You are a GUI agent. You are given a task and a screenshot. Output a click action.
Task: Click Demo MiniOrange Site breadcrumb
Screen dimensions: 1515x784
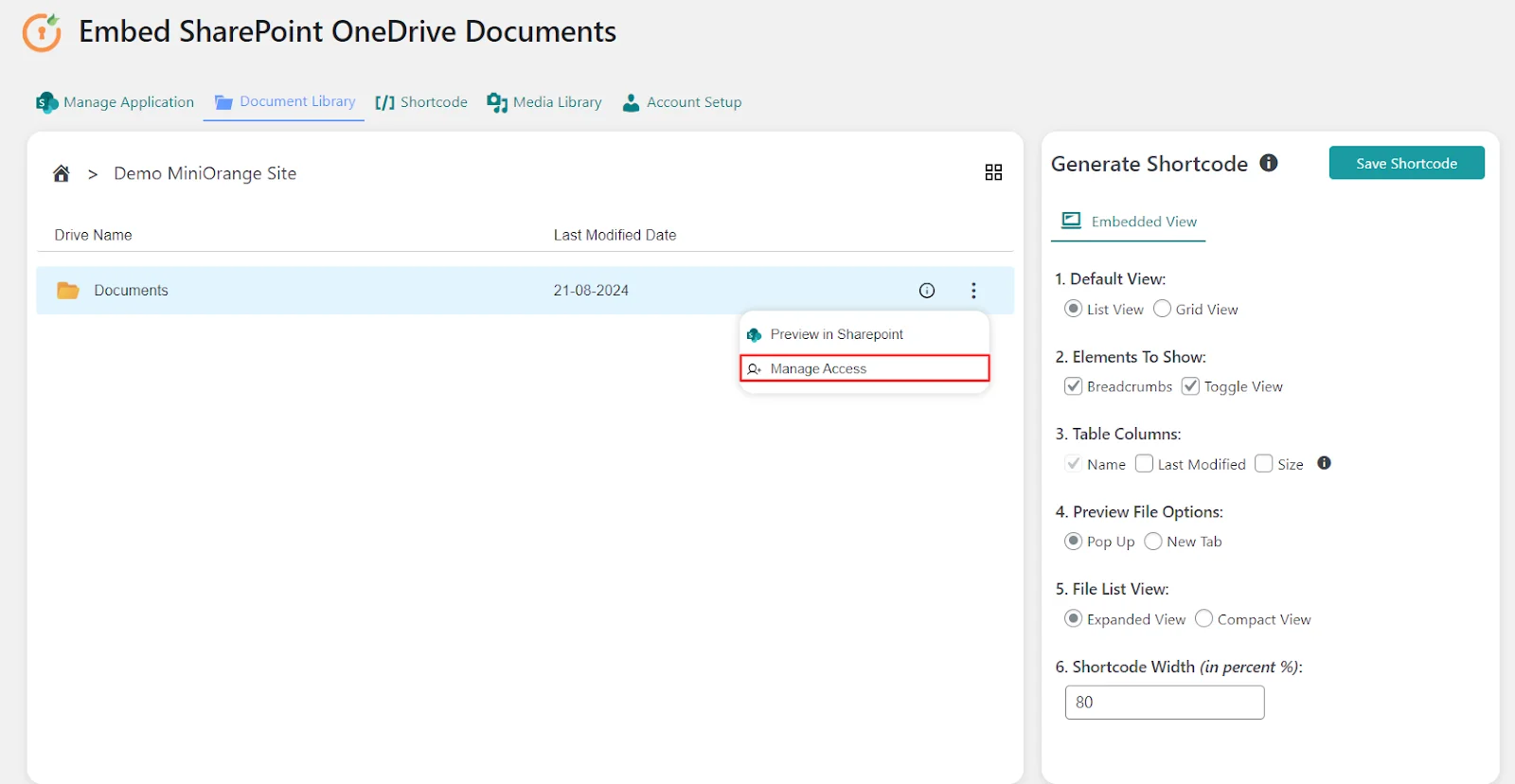tap(205, 173)
